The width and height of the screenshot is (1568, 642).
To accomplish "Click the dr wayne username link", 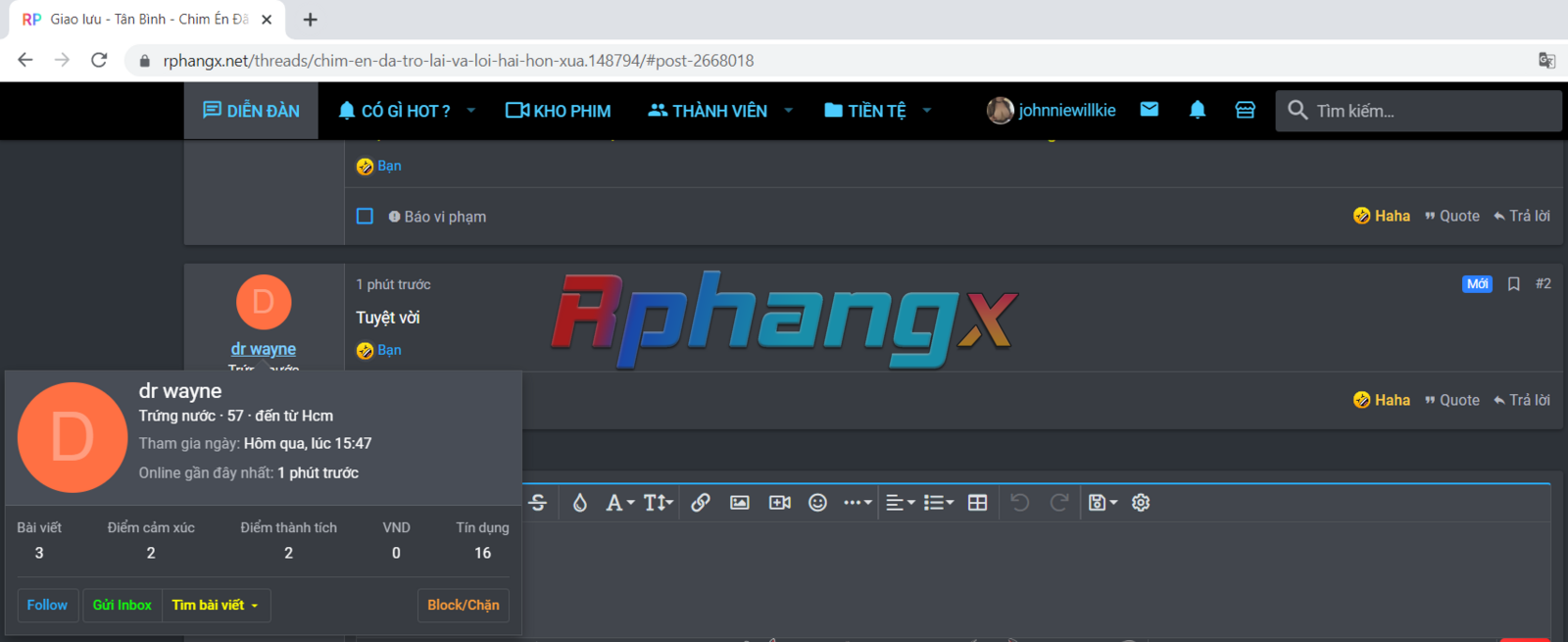I will (x=264, y=349).
